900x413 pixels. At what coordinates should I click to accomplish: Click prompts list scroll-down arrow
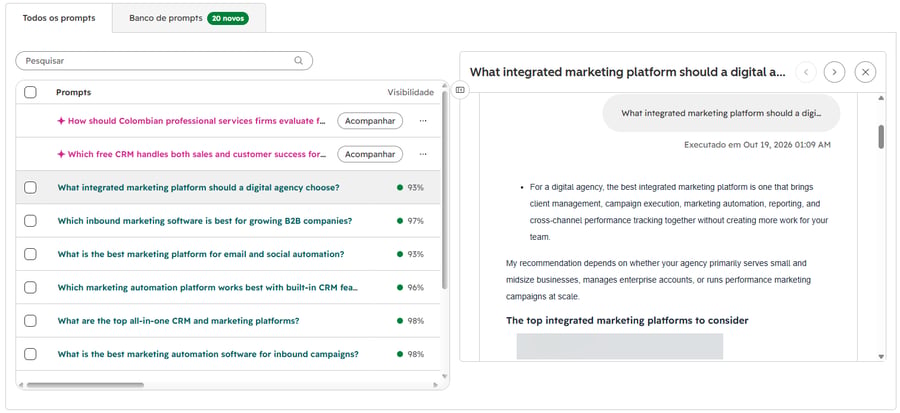pyautogui.click(x=444, y=376)
